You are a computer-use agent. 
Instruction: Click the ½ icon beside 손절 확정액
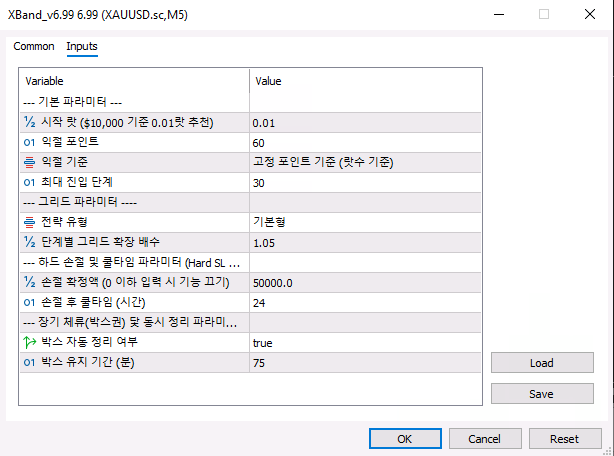point(30,282)
